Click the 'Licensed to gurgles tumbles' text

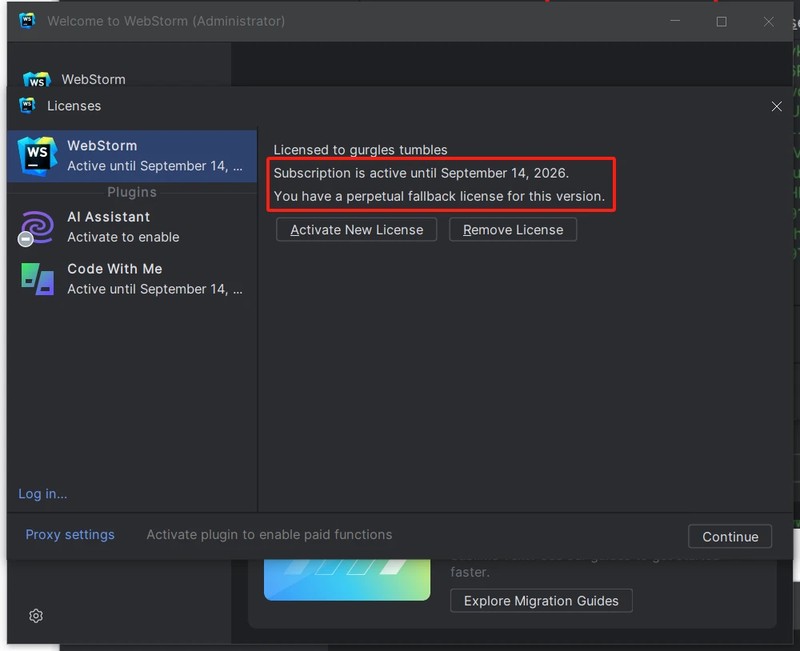point(361,150)
